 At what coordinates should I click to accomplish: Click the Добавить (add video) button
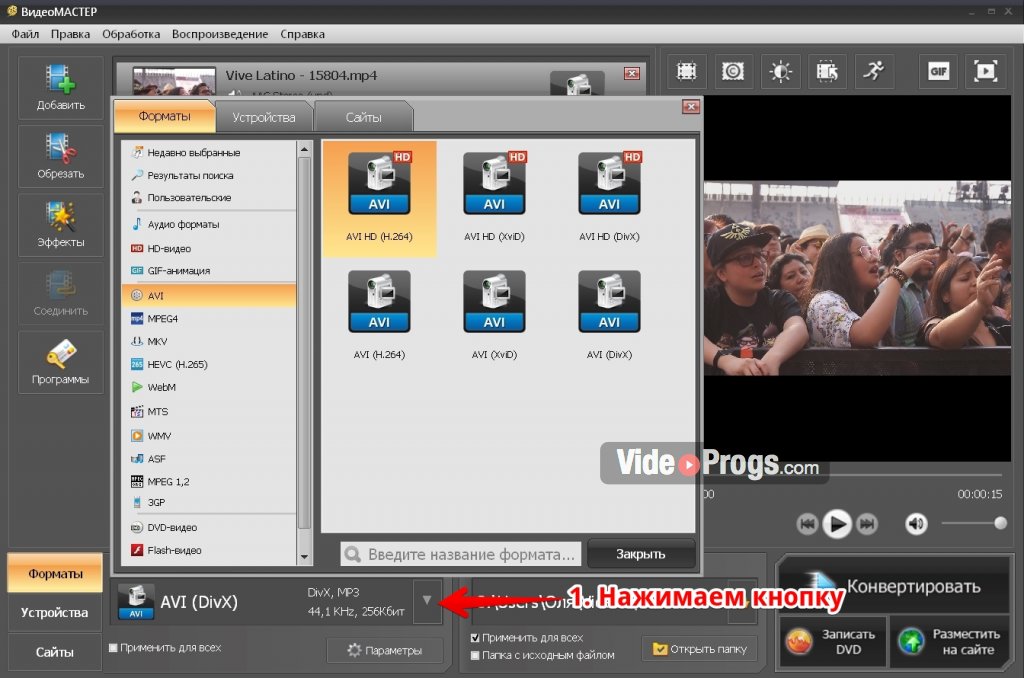coord(61,88)
